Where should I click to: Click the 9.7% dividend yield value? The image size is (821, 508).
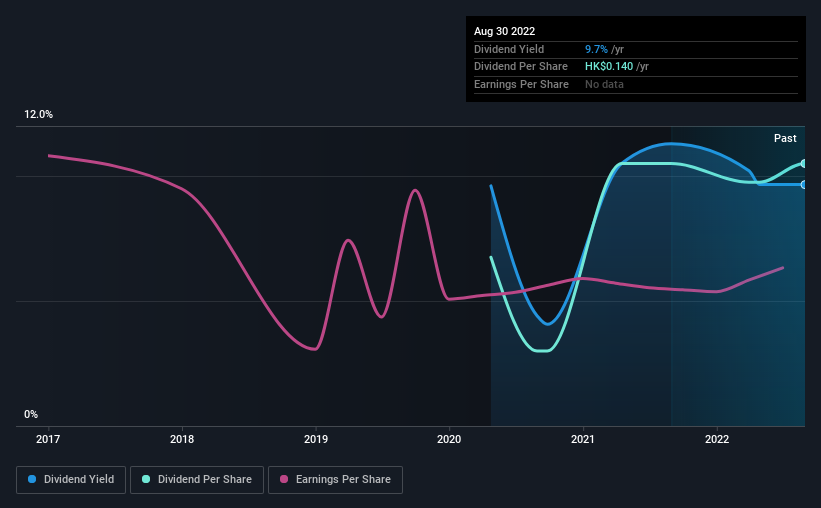point(596,49)
